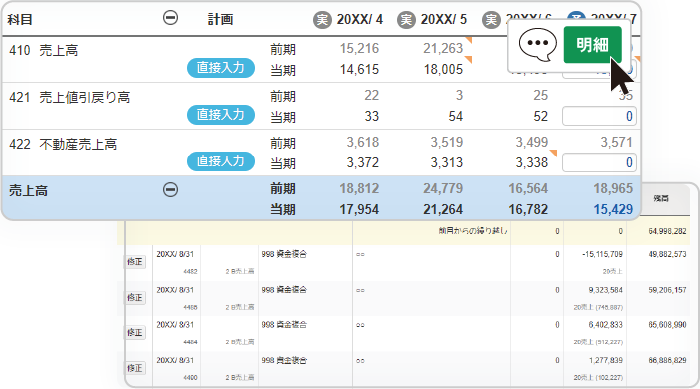The height and width of the screenshot is (389, 700).
Task: Click the 421 売上値引戻り高 account label
Action: tap(70, 97)
